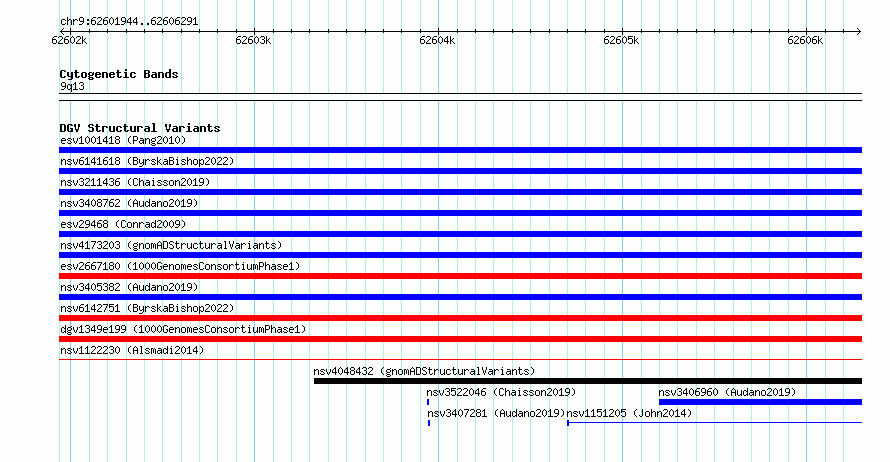Select the esv2667180 (1000GenomesConsortiumPhase1) label
Image resolution: width=890 pixels, height=462 pixels.
coord(180,266)
